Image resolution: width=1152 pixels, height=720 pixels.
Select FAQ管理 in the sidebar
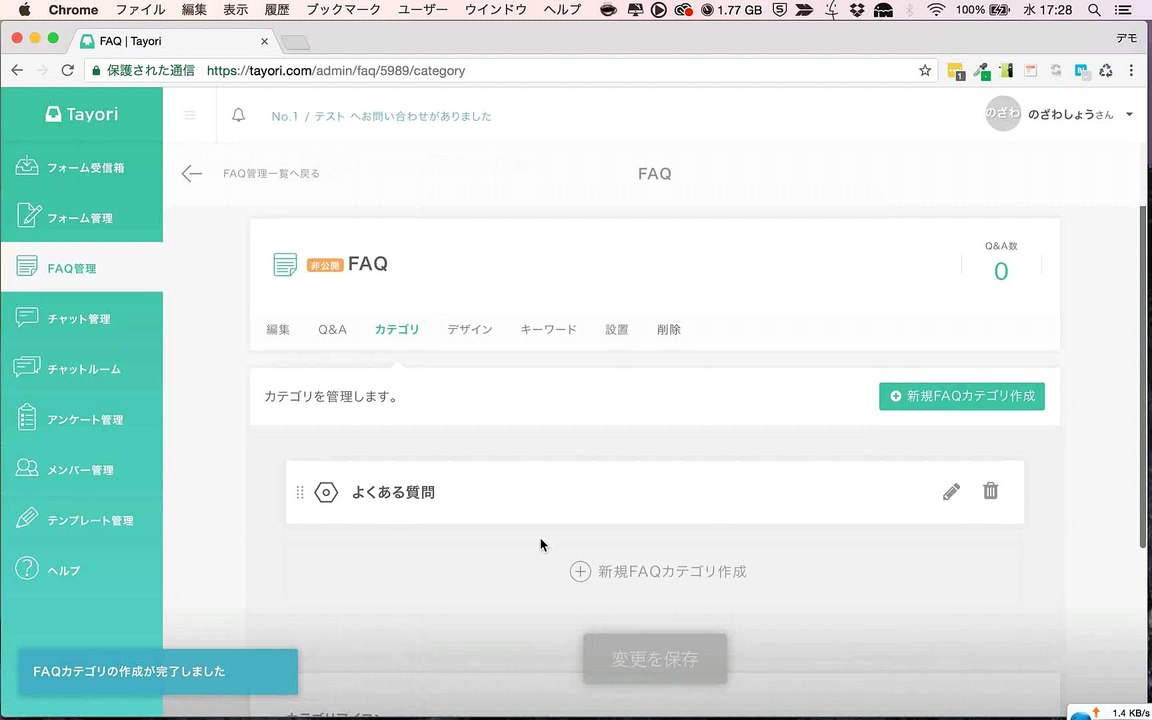click(81, 268)
